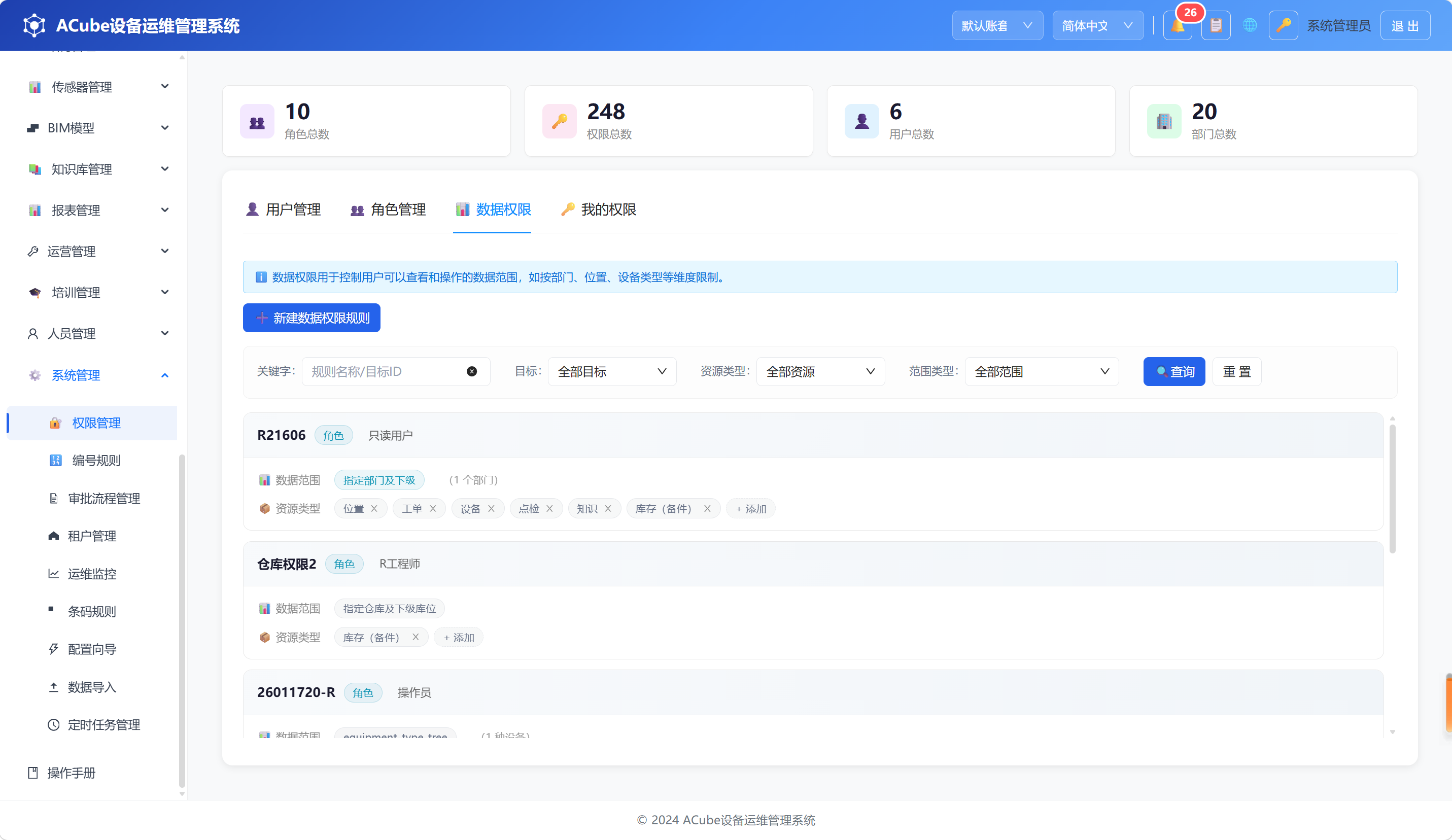Clear the keyword search field

coord(472,372)
